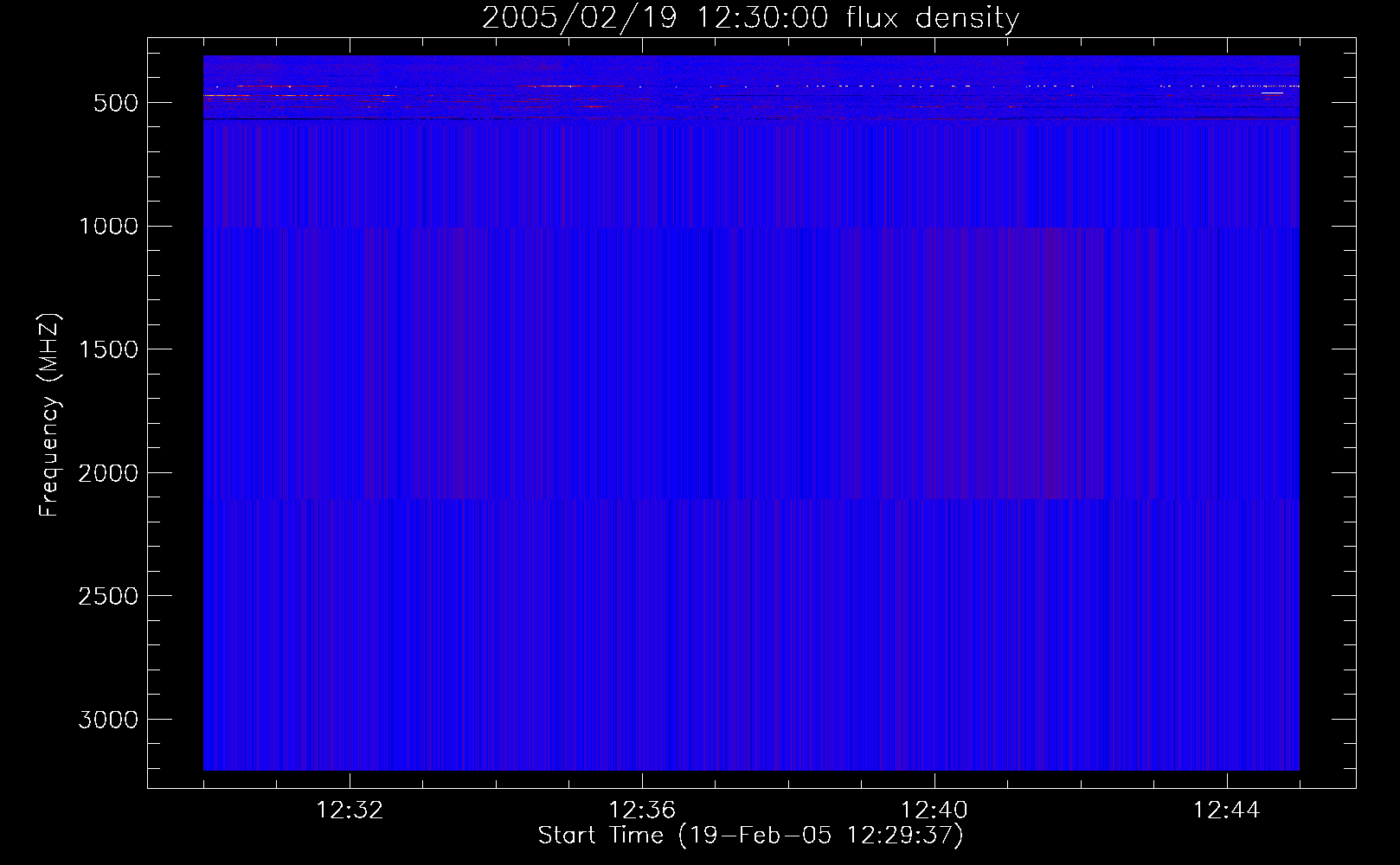Click the 500 frequency tick label
Screen dimensions: 1400x865
(116, 103)
